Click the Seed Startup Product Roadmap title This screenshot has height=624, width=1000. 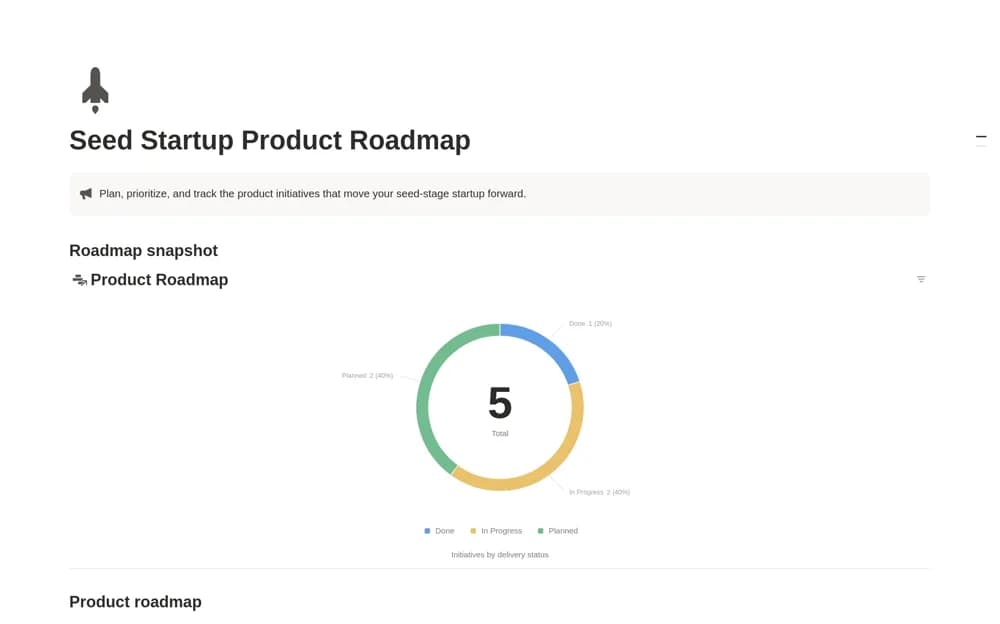(270, 140)
